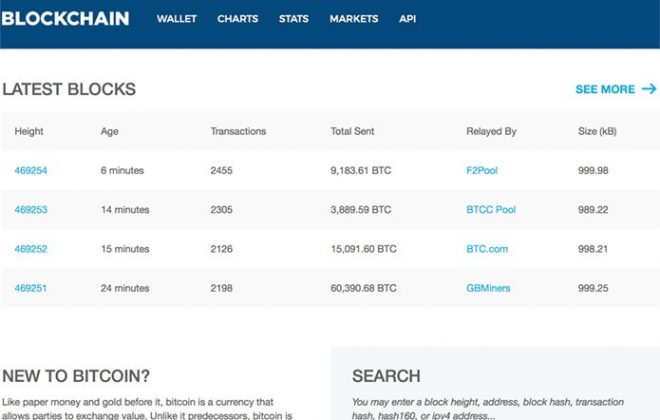Click the New to Bitcoin heading
The image size is (660, 420).
76,376
